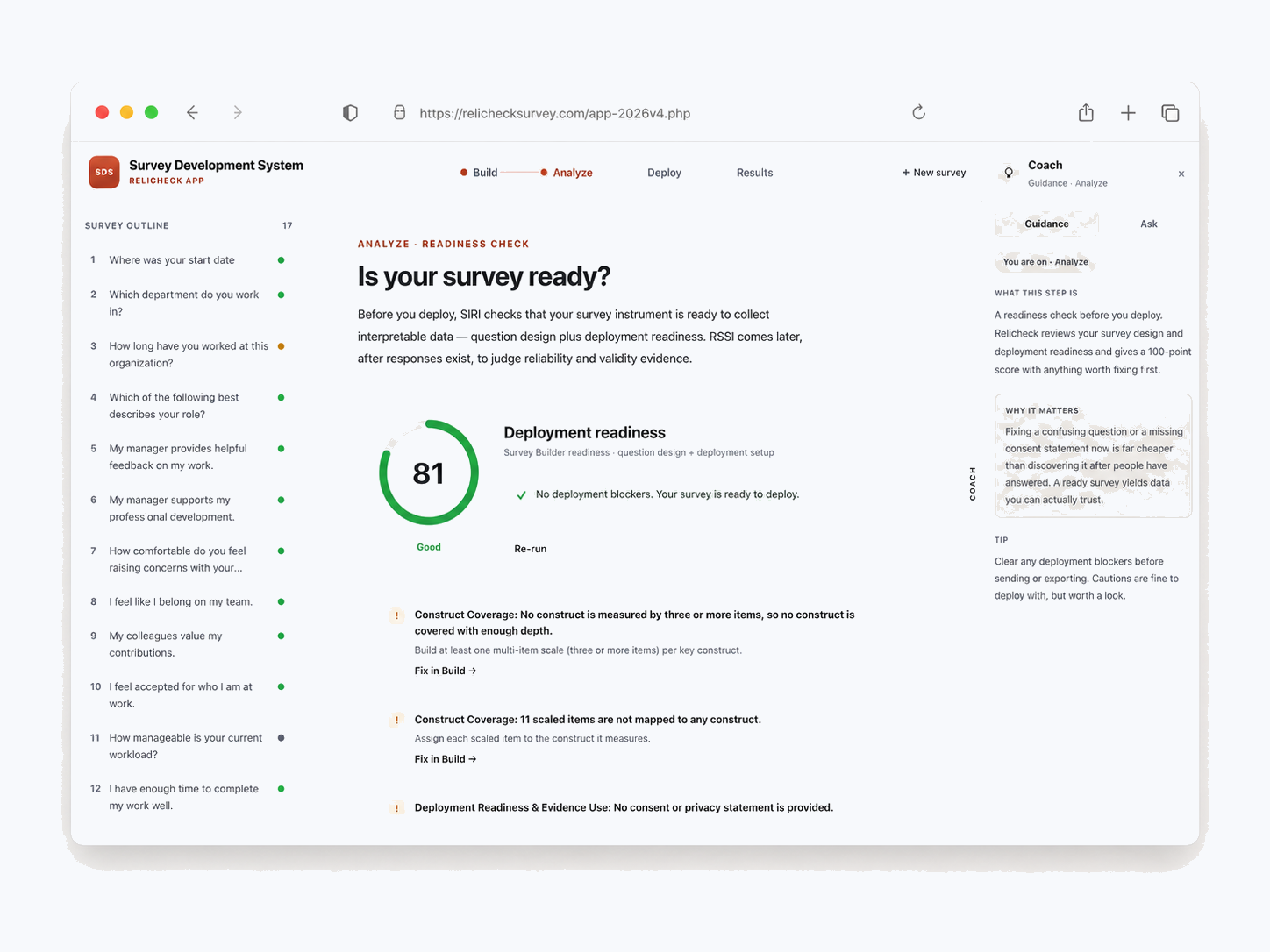The width and height of the screenshot is (1270, 952).
Task: Click the warning icon for no consent statement
Action: 396,808
